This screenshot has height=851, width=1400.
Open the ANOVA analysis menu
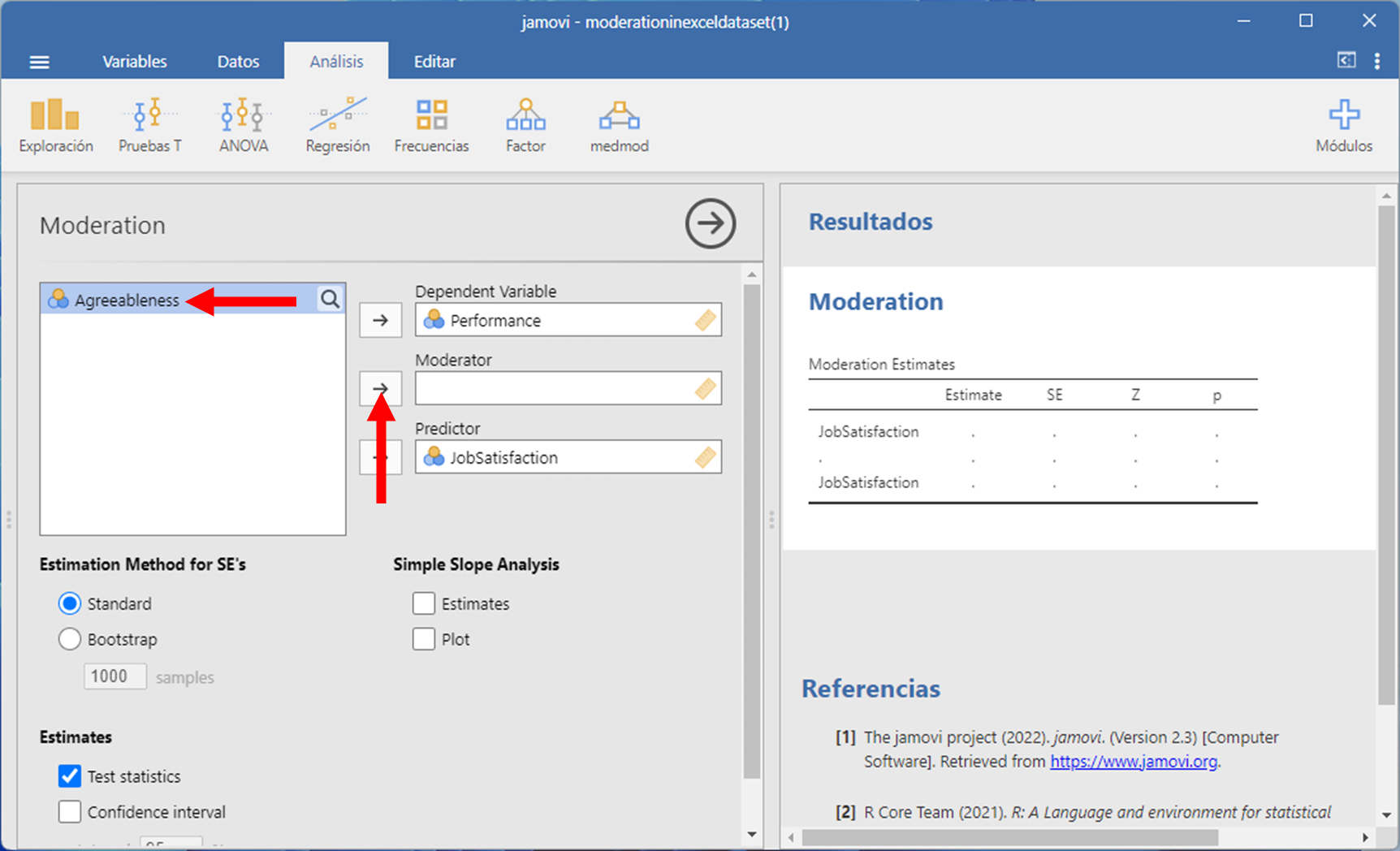[243, 125]
